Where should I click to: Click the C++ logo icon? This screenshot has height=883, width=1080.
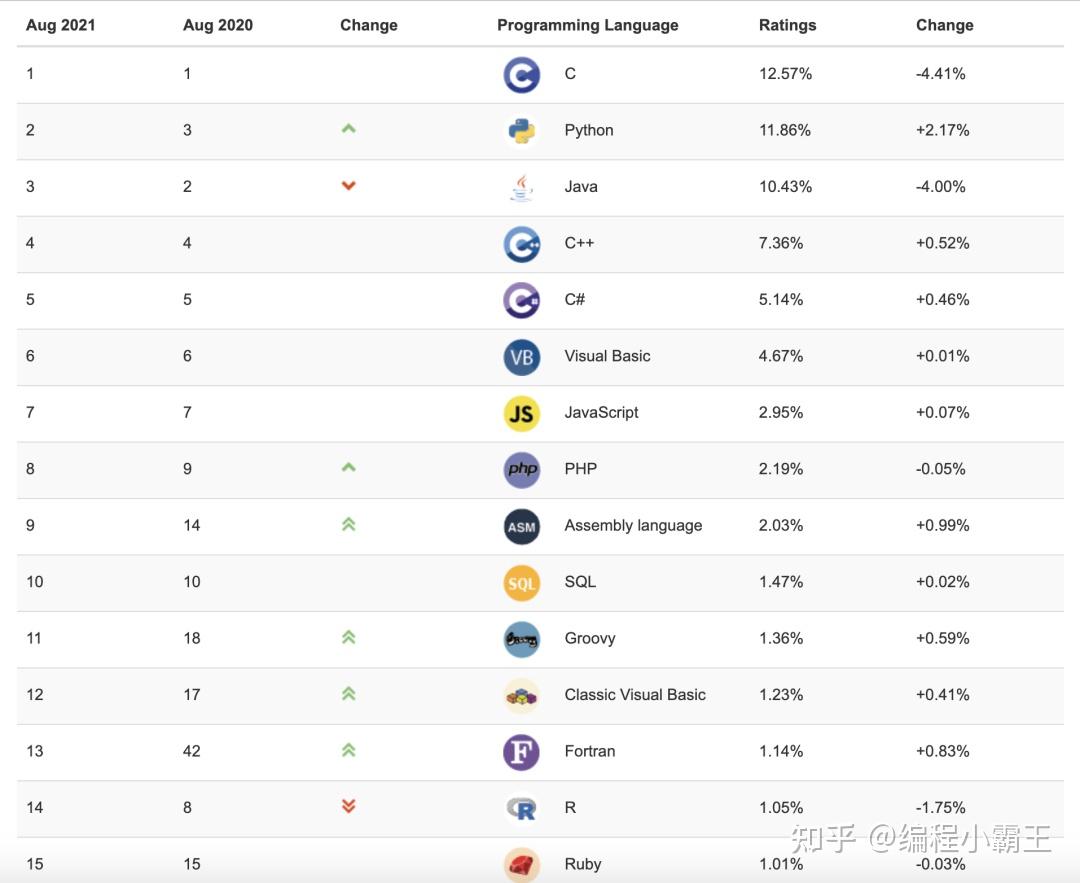(521, 244)
